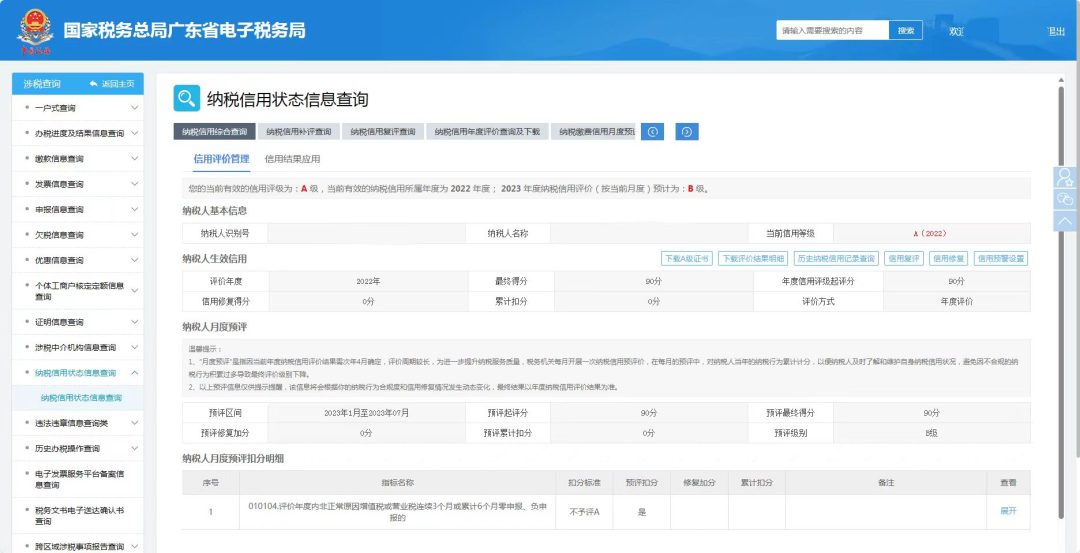Click the 信用预警设置 button
This screenshot has width=1080, height=553.
(x=1001, y=259)
